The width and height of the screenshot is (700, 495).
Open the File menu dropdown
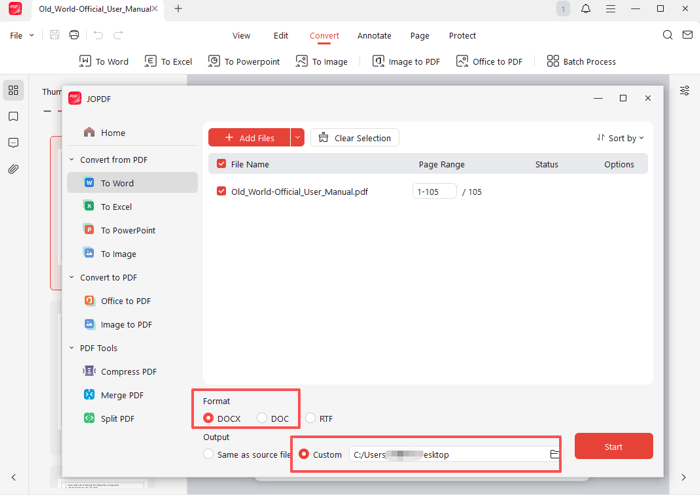tap(21, 35)
